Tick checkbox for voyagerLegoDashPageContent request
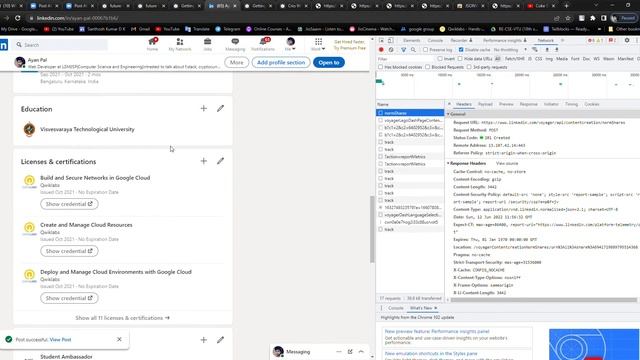This screenshot has height=360, width=640. [x=380, y=120]
